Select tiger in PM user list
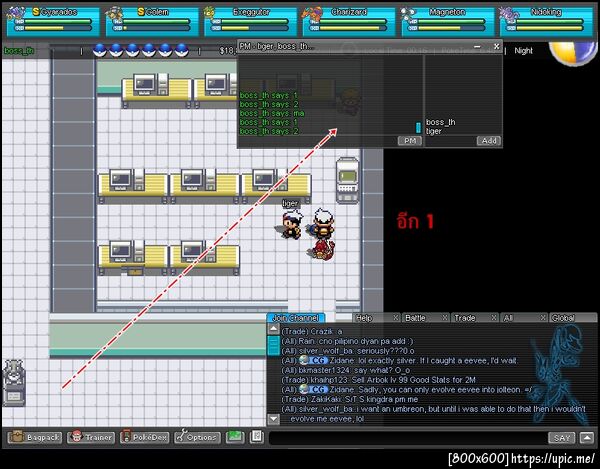 [434, 131]
